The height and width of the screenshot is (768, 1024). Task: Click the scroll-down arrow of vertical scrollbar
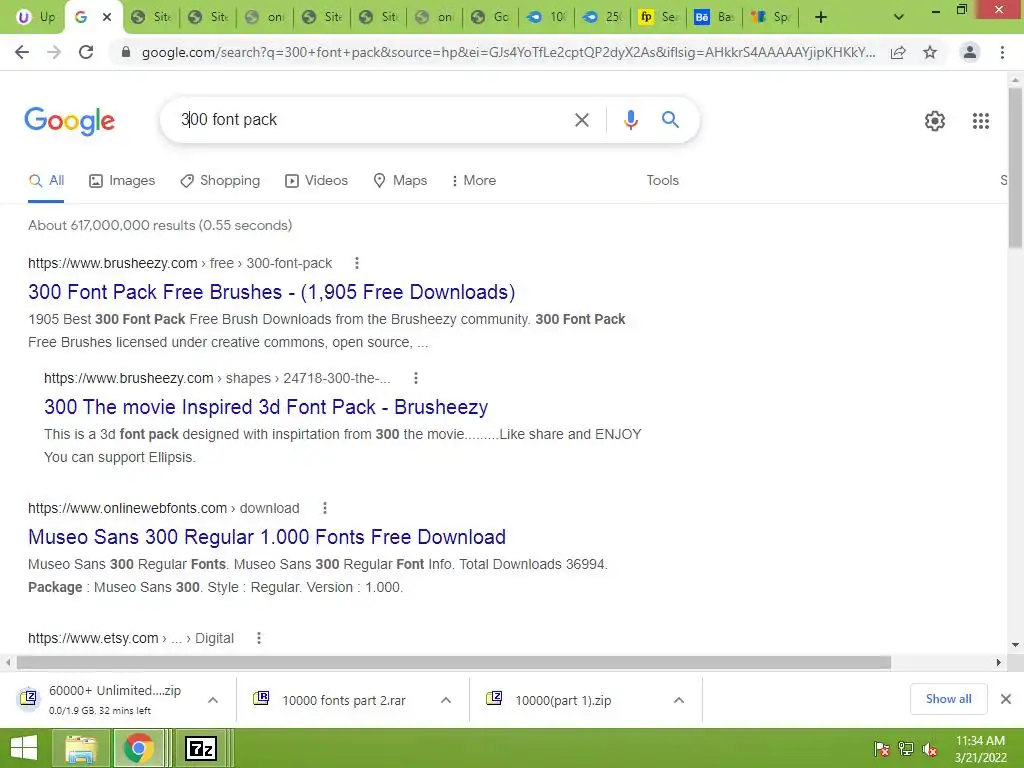[1015, 645]
